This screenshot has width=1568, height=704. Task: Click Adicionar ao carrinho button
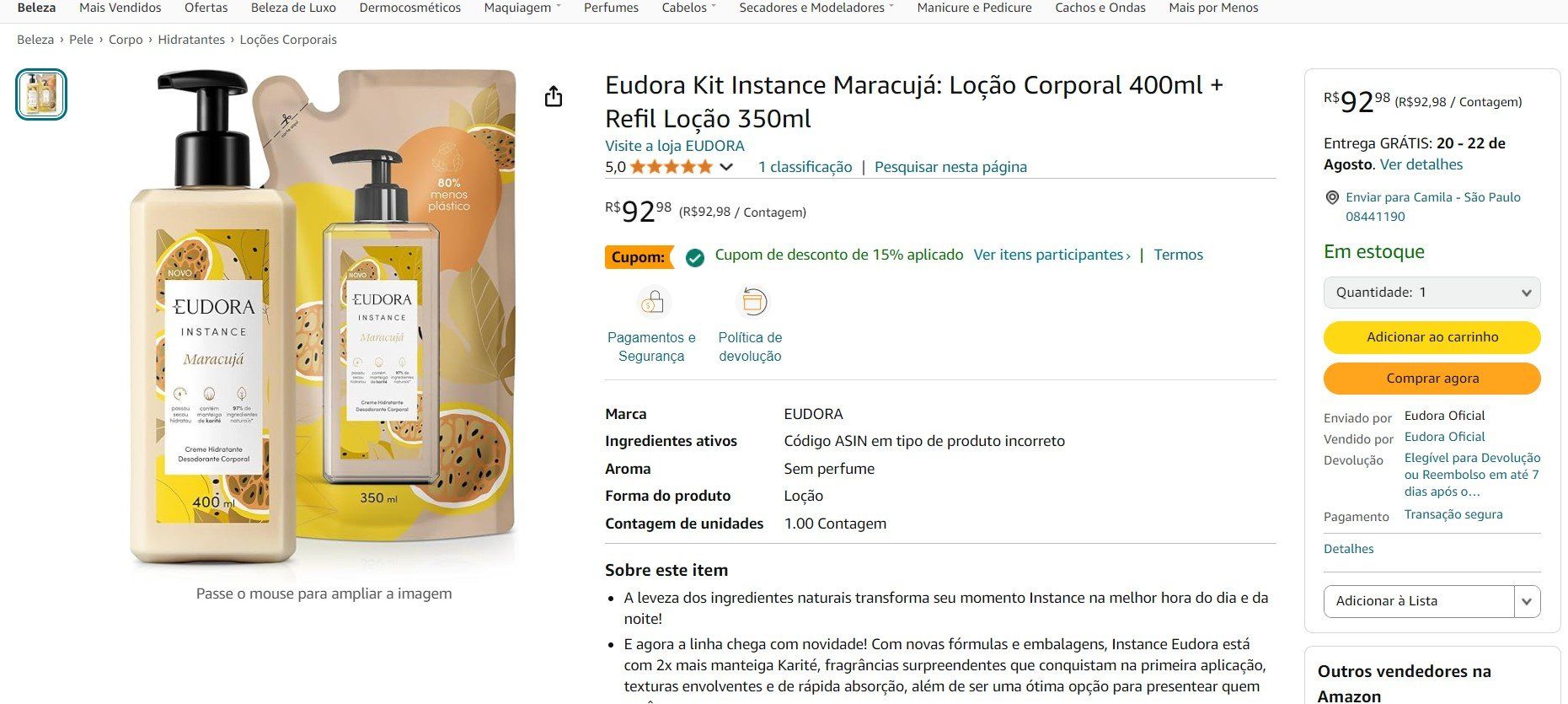[x=1432, y=337]
